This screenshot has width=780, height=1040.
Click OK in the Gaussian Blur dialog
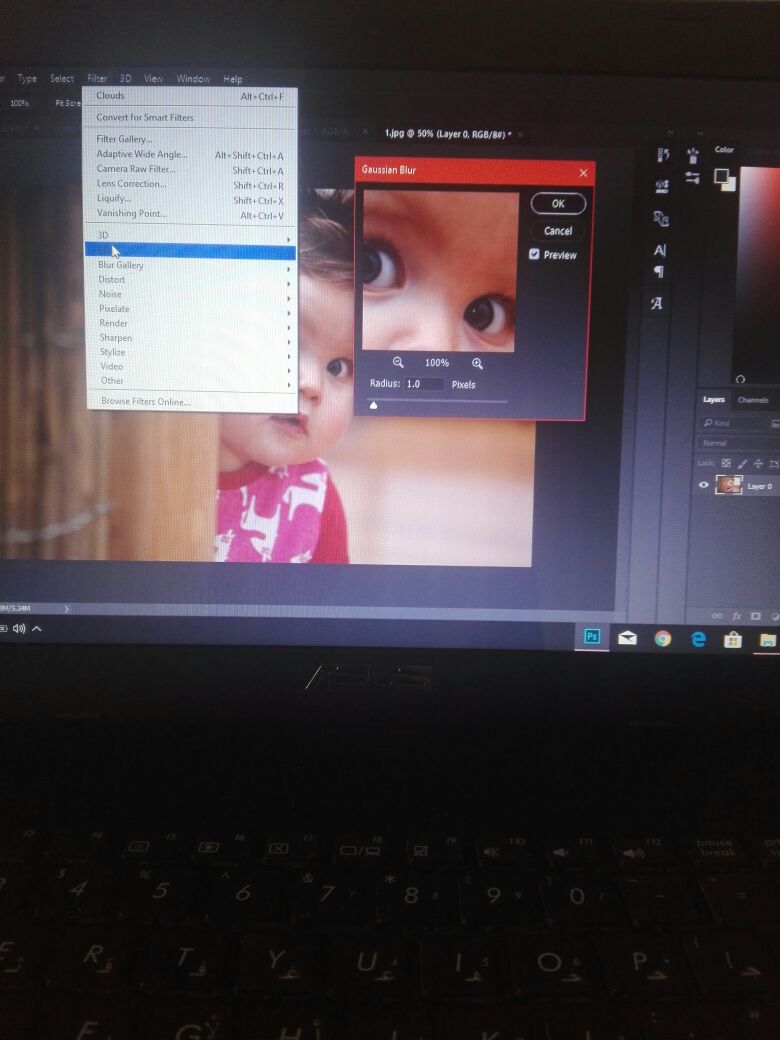pyautogui.click(x=558, y=203)
